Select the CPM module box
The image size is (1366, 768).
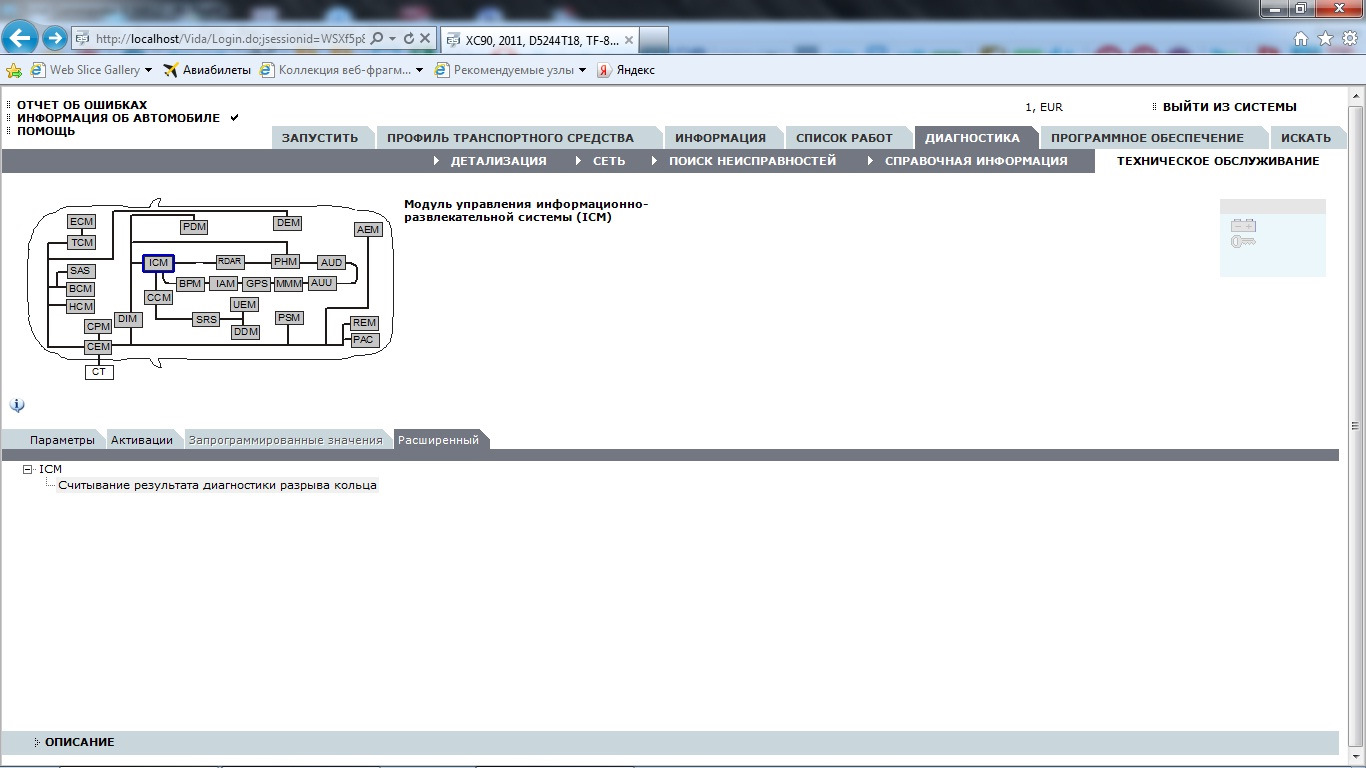coord(98,327)
